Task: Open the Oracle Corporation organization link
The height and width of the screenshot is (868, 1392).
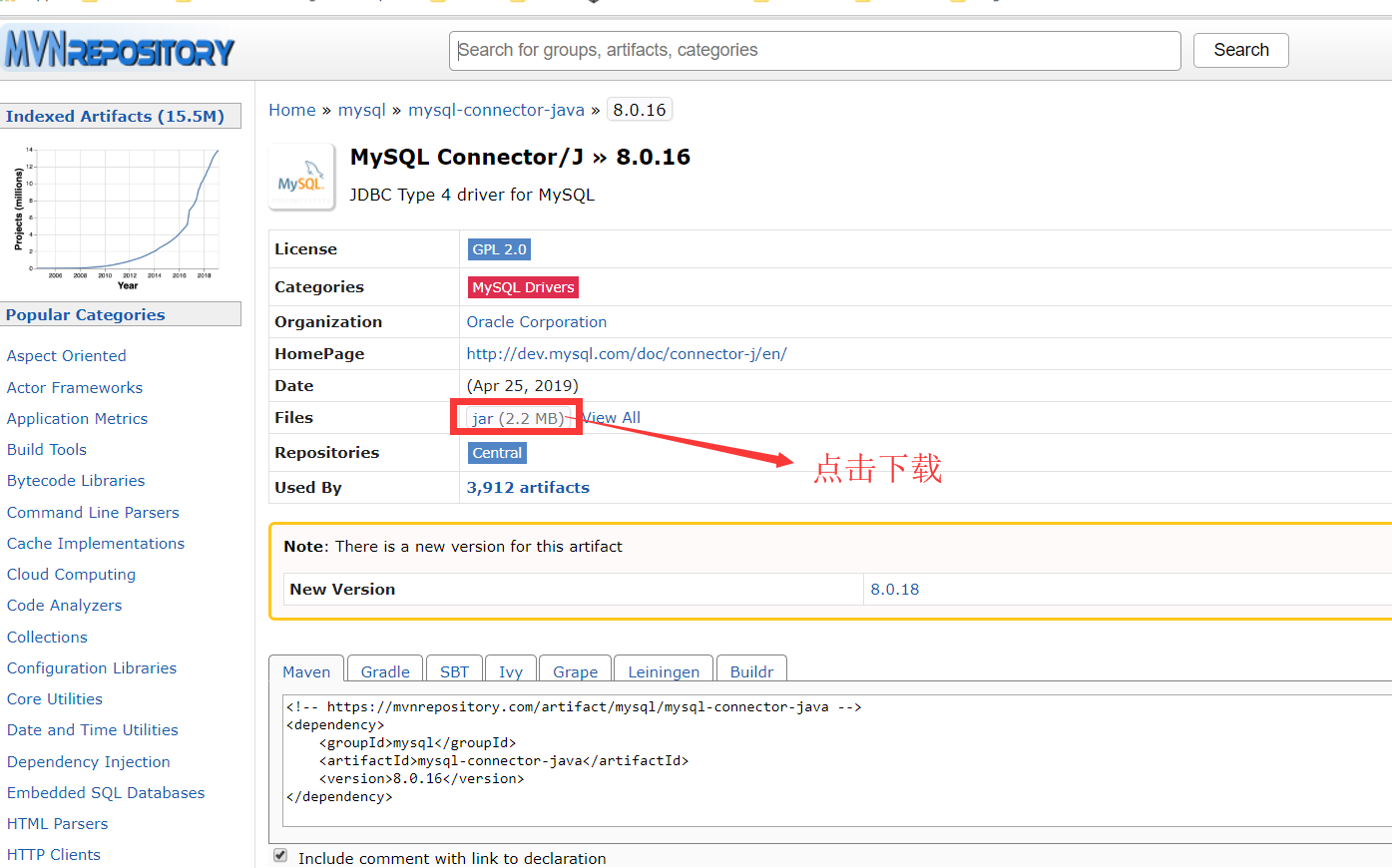Action: tap(537, 322)
